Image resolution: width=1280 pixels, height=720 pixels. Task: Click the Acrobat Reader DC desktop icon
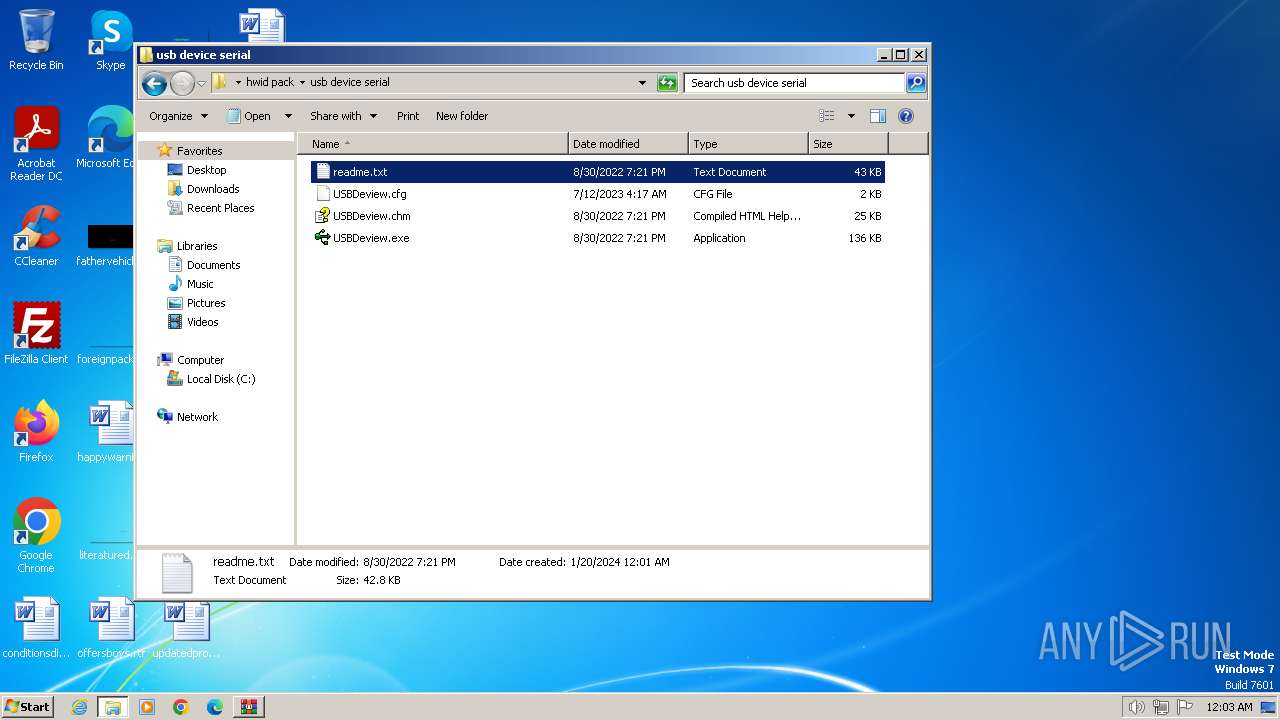coord(36,145)
